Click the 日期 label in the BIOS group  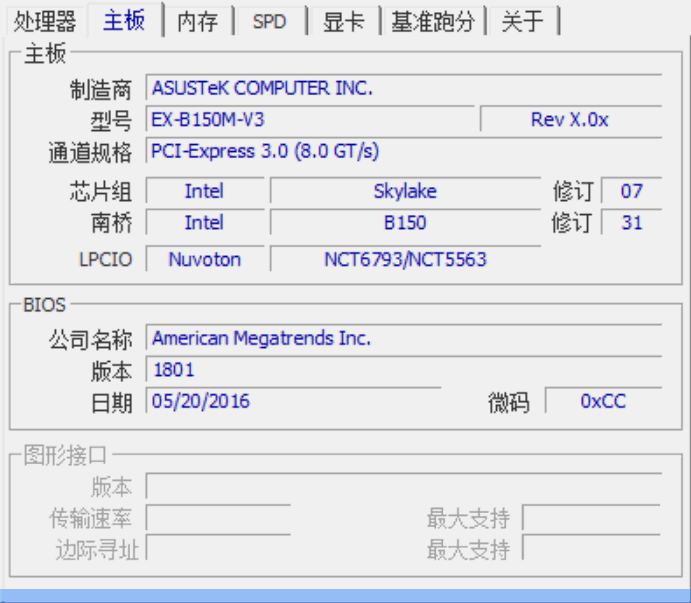click(111, 402)
